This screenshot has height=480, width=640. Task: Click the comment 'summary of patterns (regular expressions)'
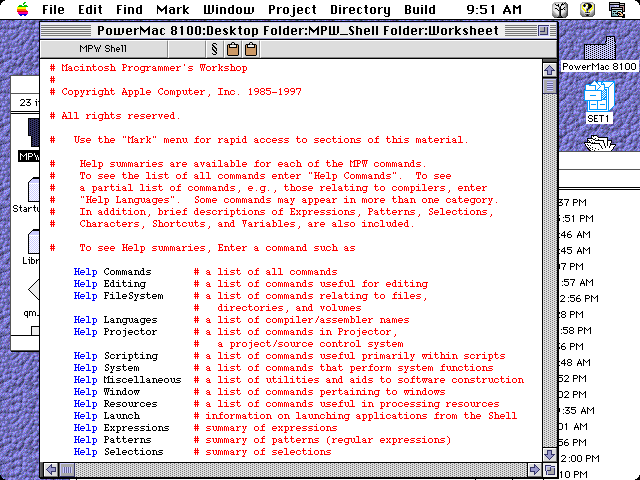pos(328,440)
